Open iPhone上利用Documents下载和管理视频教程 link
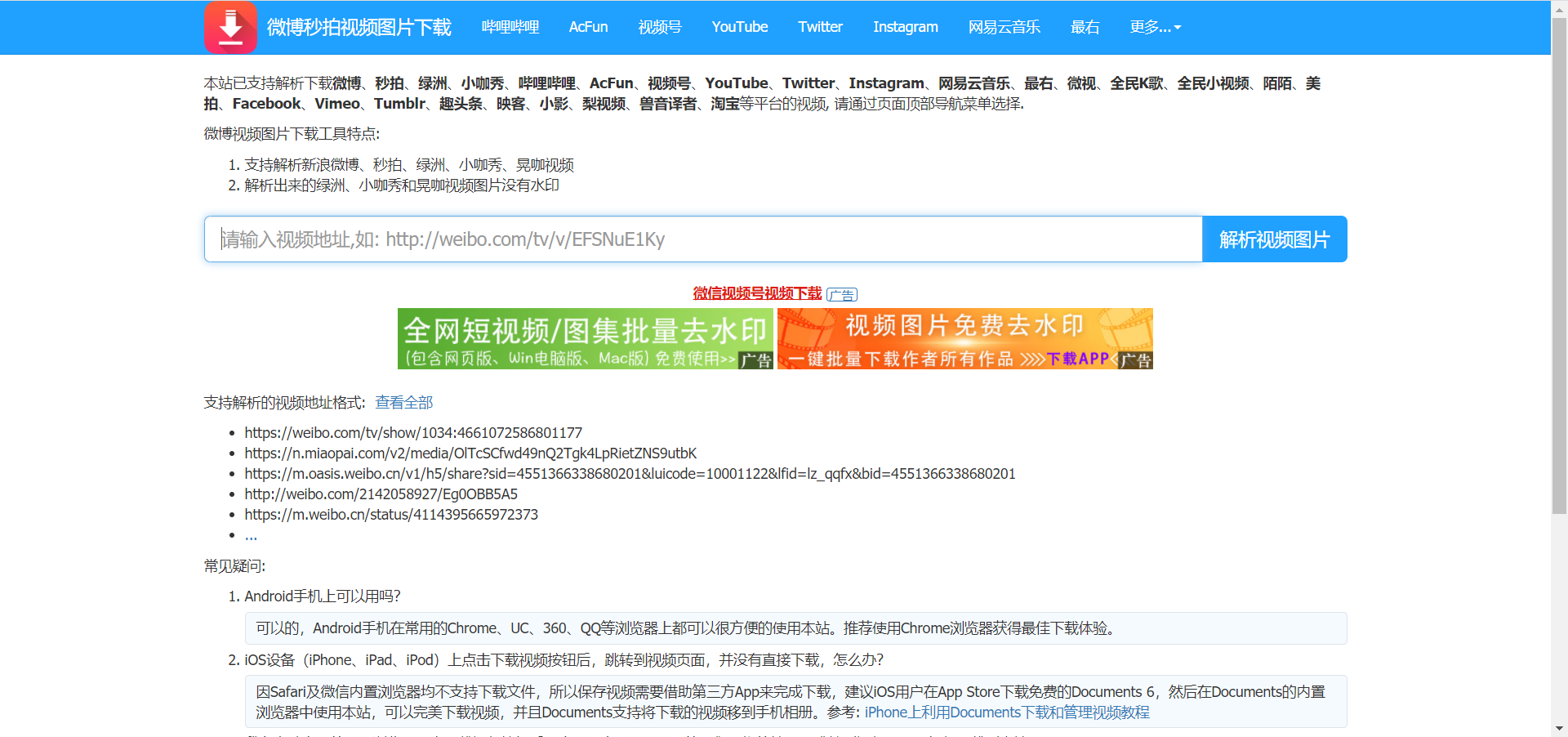Viewport: 1568px width, 737px height. (x=1007, y=712)
